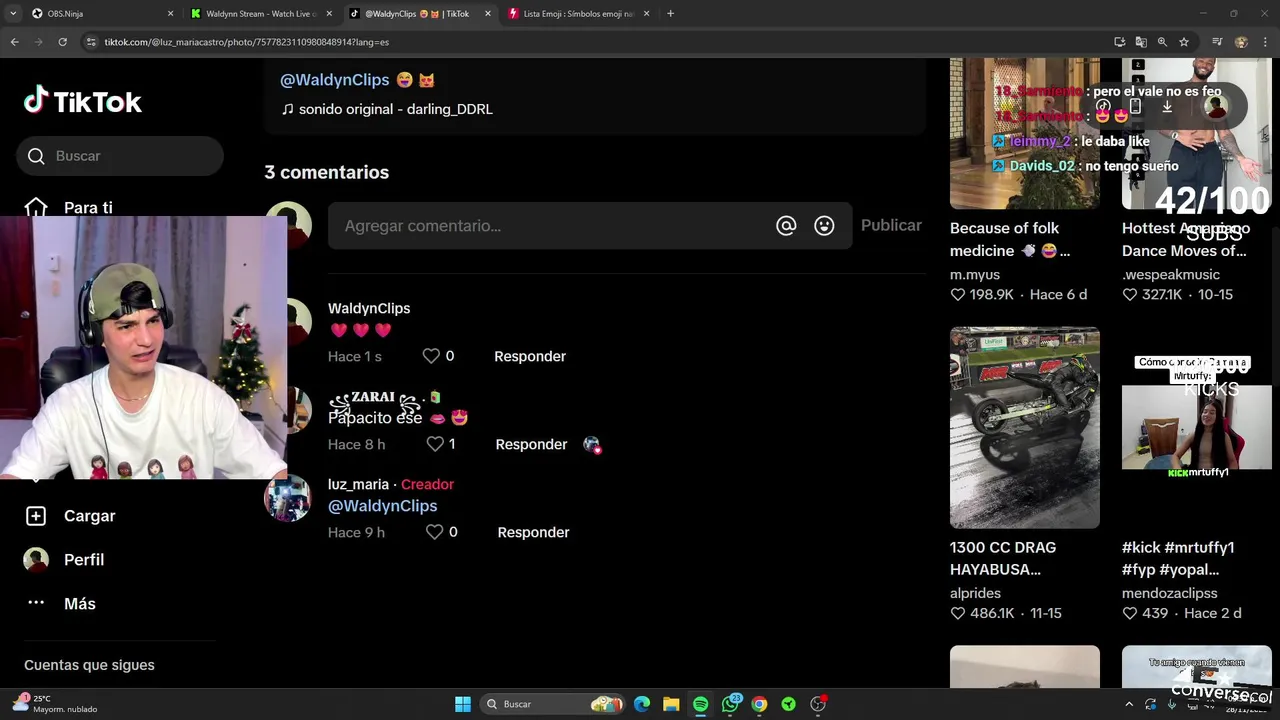Open the browser zoom icon in address bar
Image resolution: width=1280 pixels, height=720 pixels.
[1162, 42]
